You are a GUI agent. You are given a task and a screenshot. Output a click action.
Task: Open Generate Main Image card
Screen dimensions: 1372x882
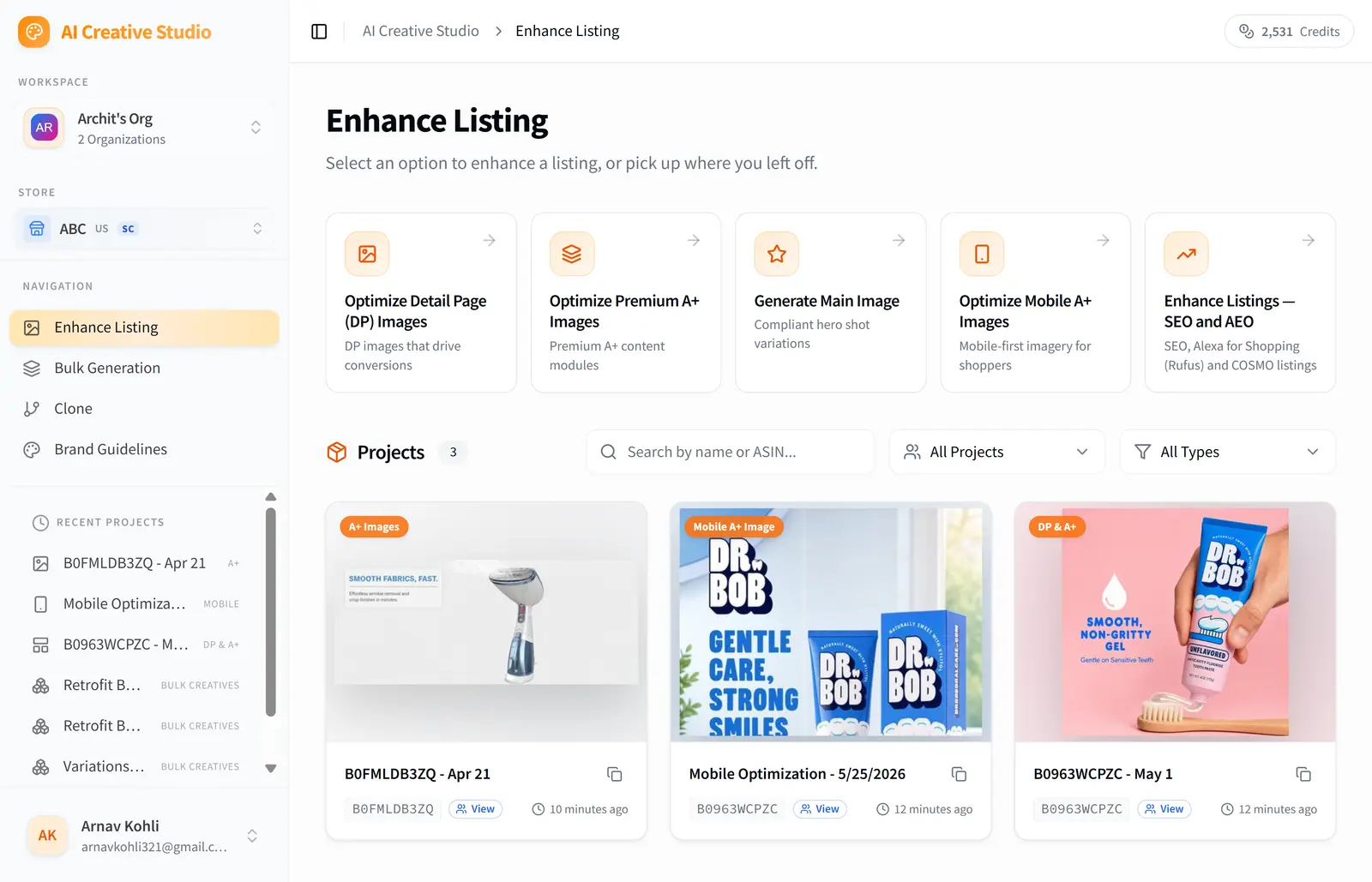pyautogui.click(x=831, y=303)
